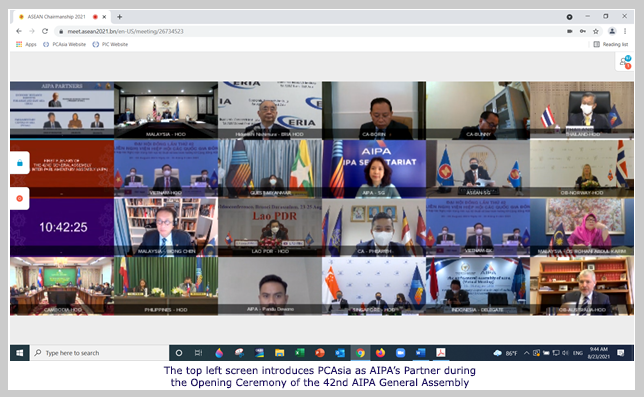
Task: Open the participants panel icon with badges
Action: [x=625, y=62]
